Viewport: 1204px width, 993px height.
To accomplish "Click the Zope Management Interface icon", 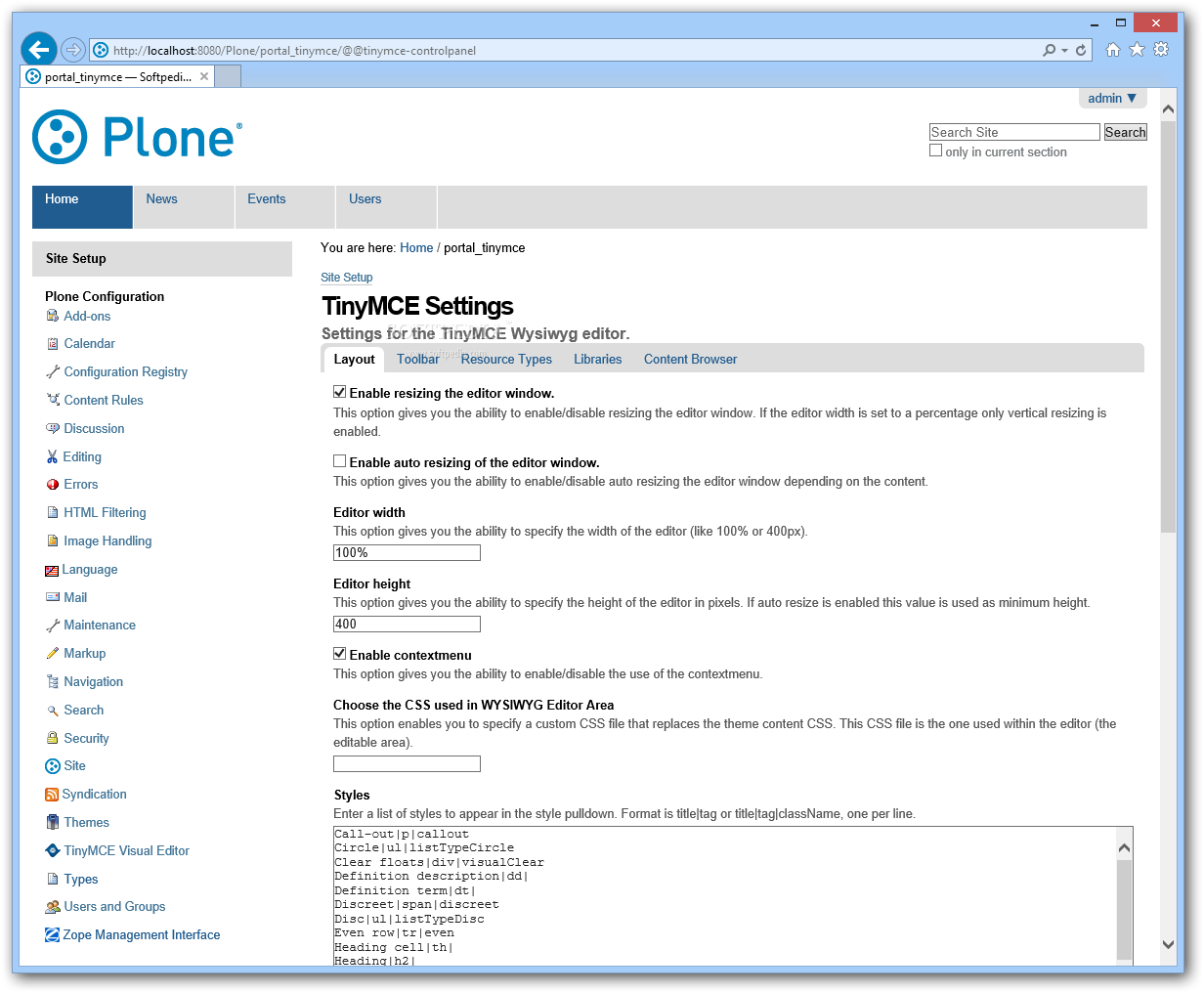I will click(x=53, y=935).
